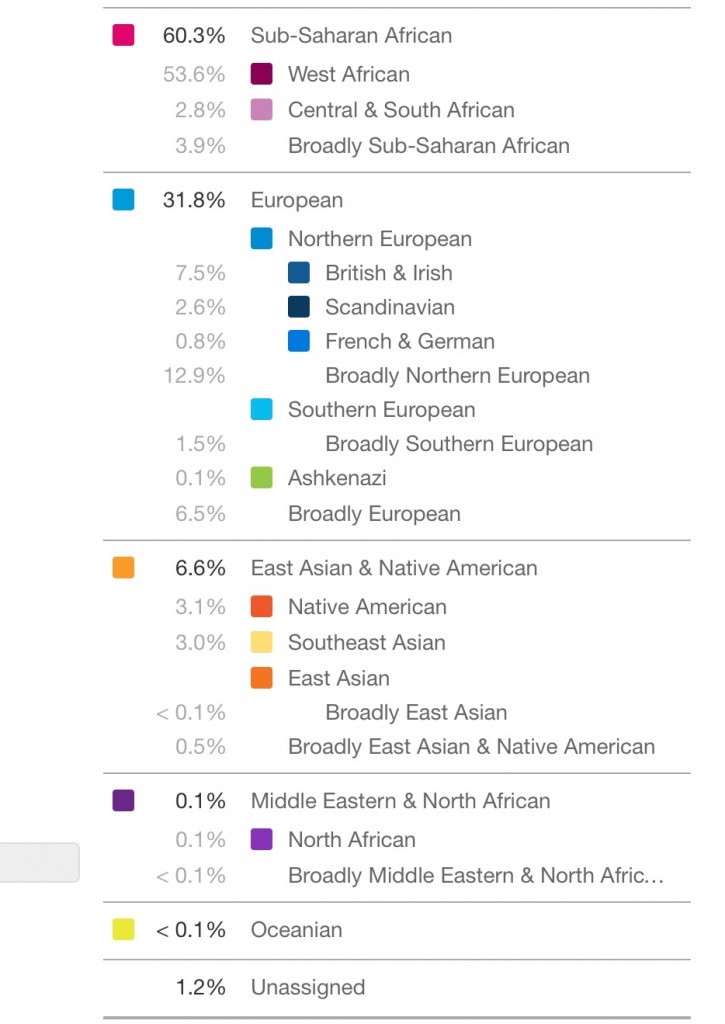This screenshot has width=725, height=1024.
Task: Select the purple North African swatch
Action: coord(261,839)
